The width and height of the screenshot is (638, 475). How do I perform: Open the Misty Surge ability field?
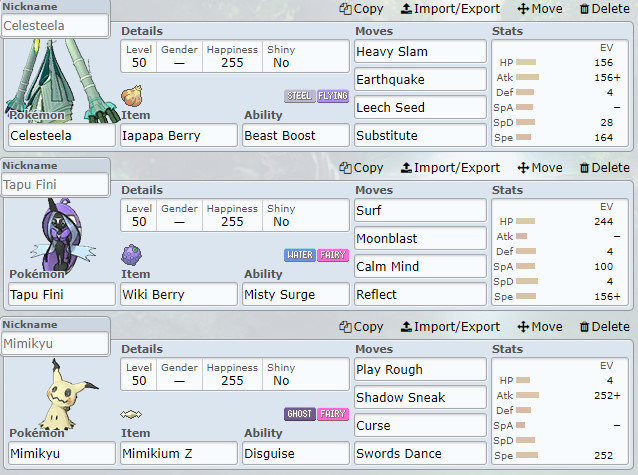click(x=296, y=294)
